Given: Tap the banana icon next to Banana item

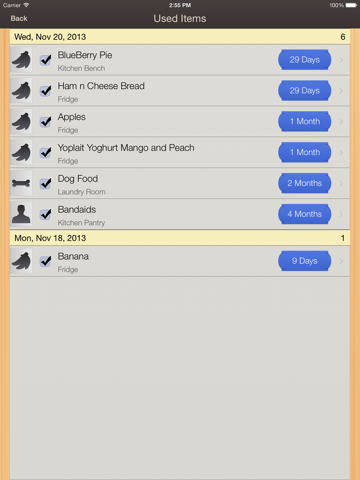Looking at the screenshot, I should [21, 261].
